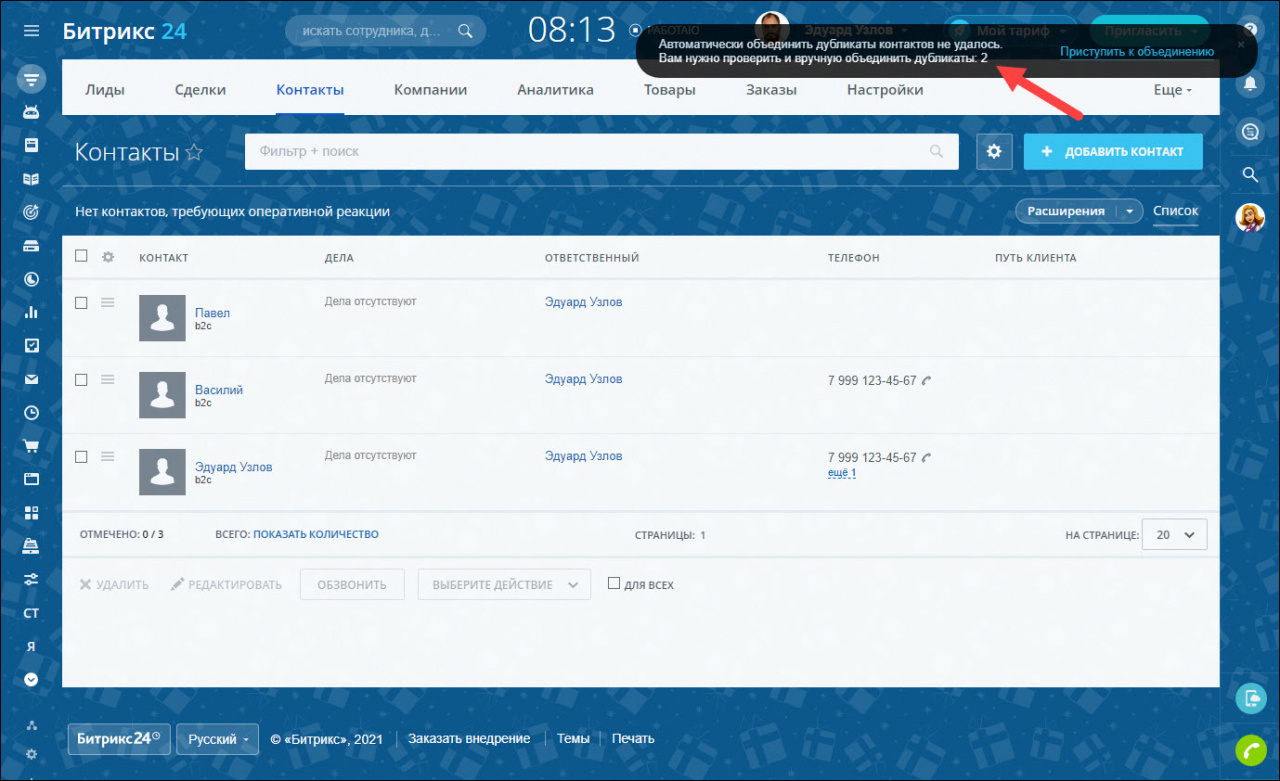Open the Я item in left sidebar

point(31,646)
